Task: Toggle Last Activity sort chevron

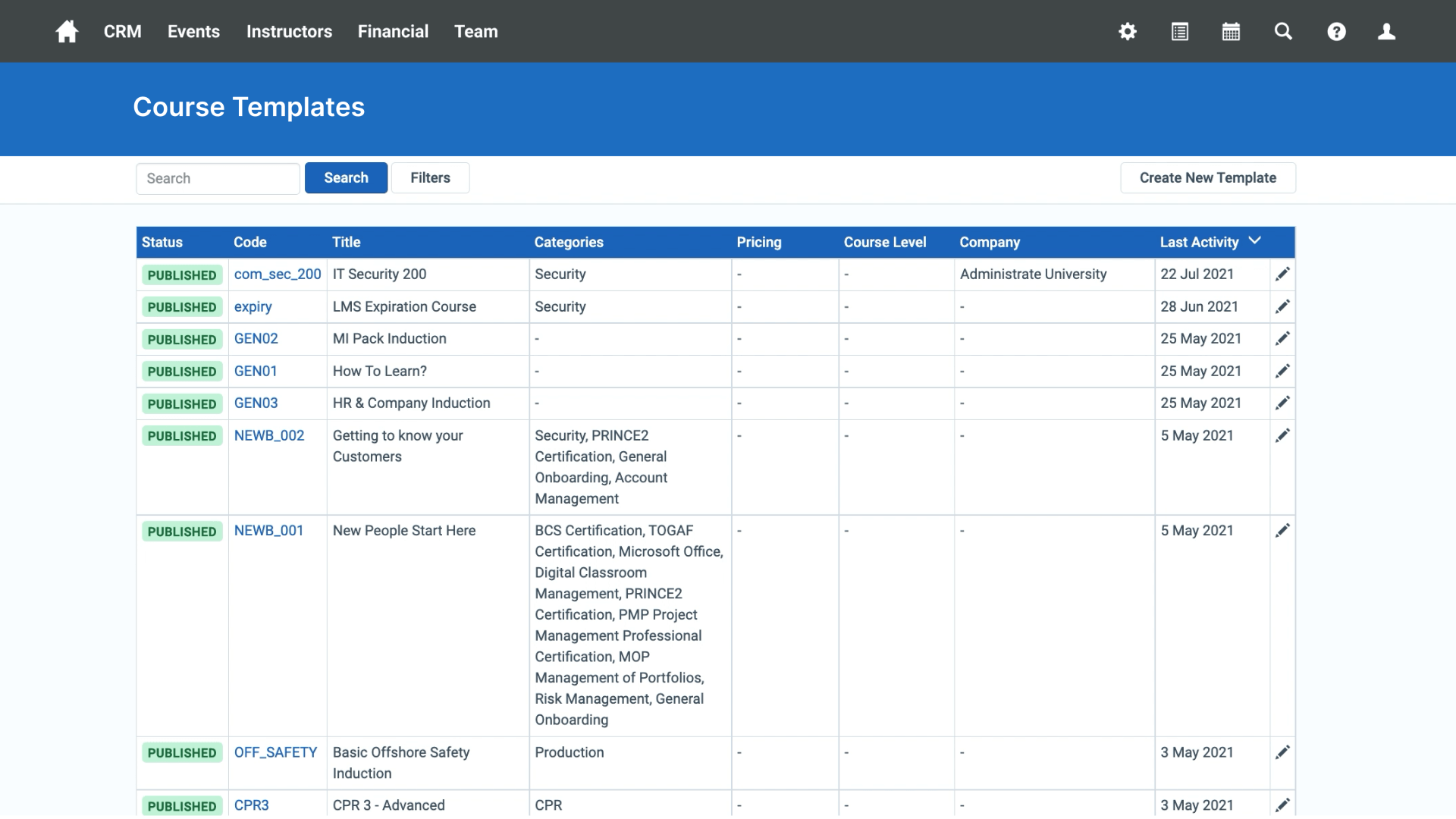Action: click(x=1255, y=240)
